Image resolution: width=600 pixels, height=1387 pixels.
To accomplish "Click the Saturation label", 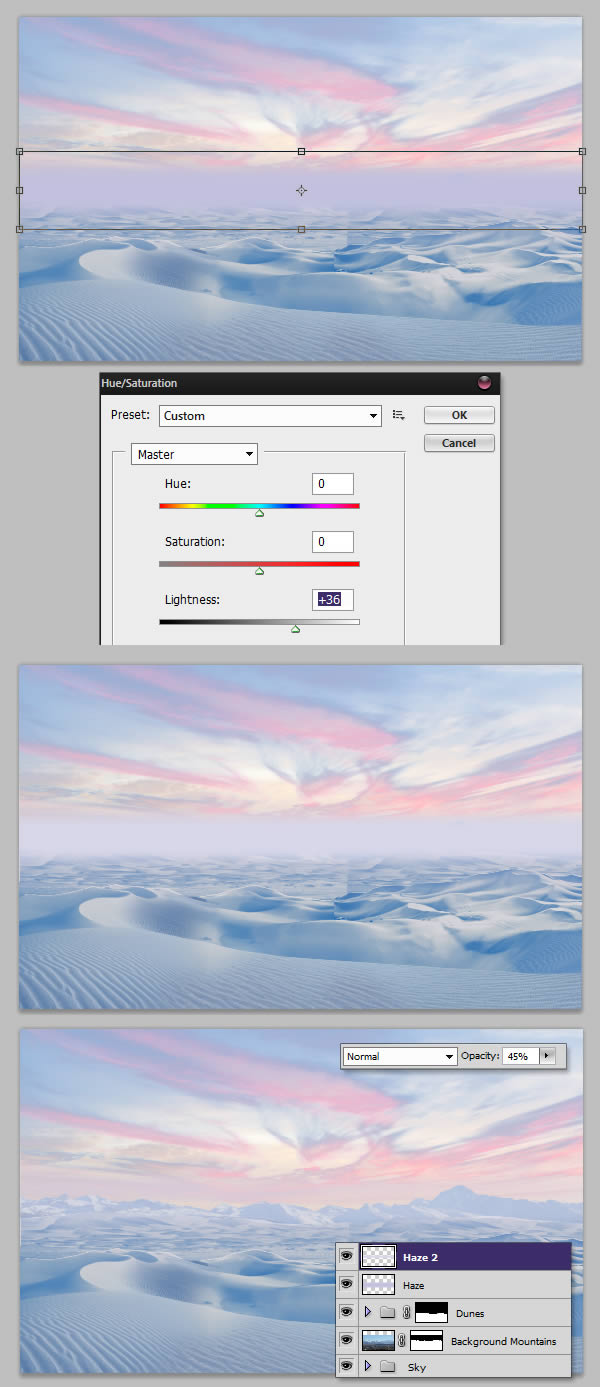I will 195,542.
